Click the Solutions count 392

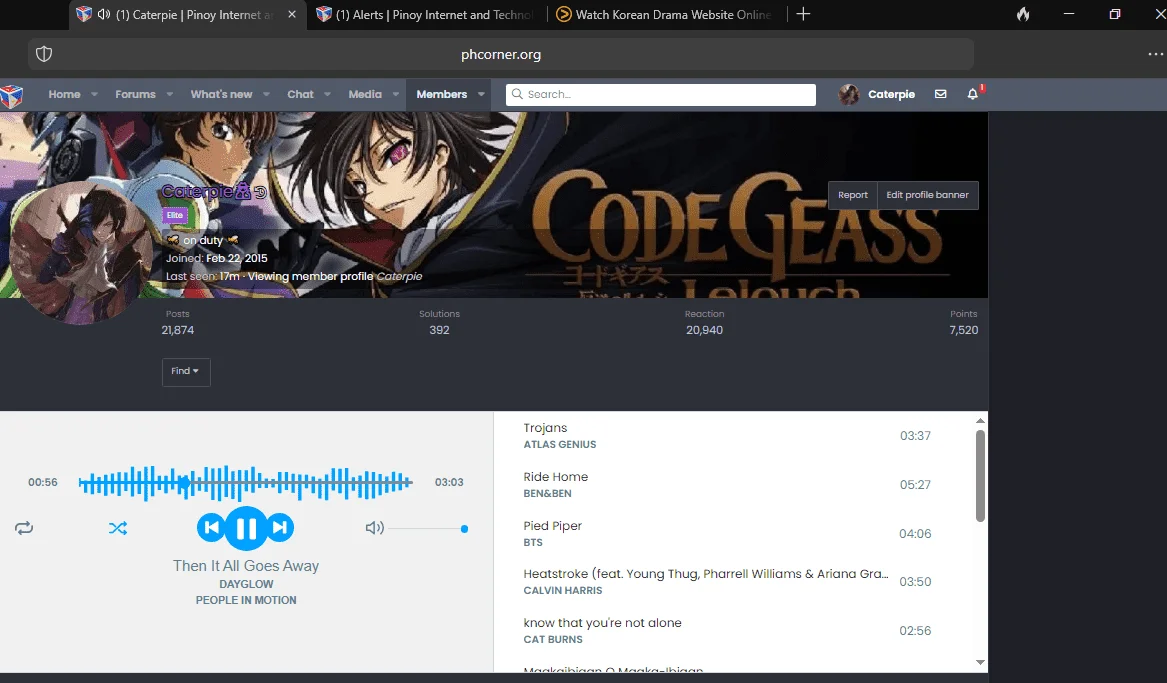tap(439, 330)
